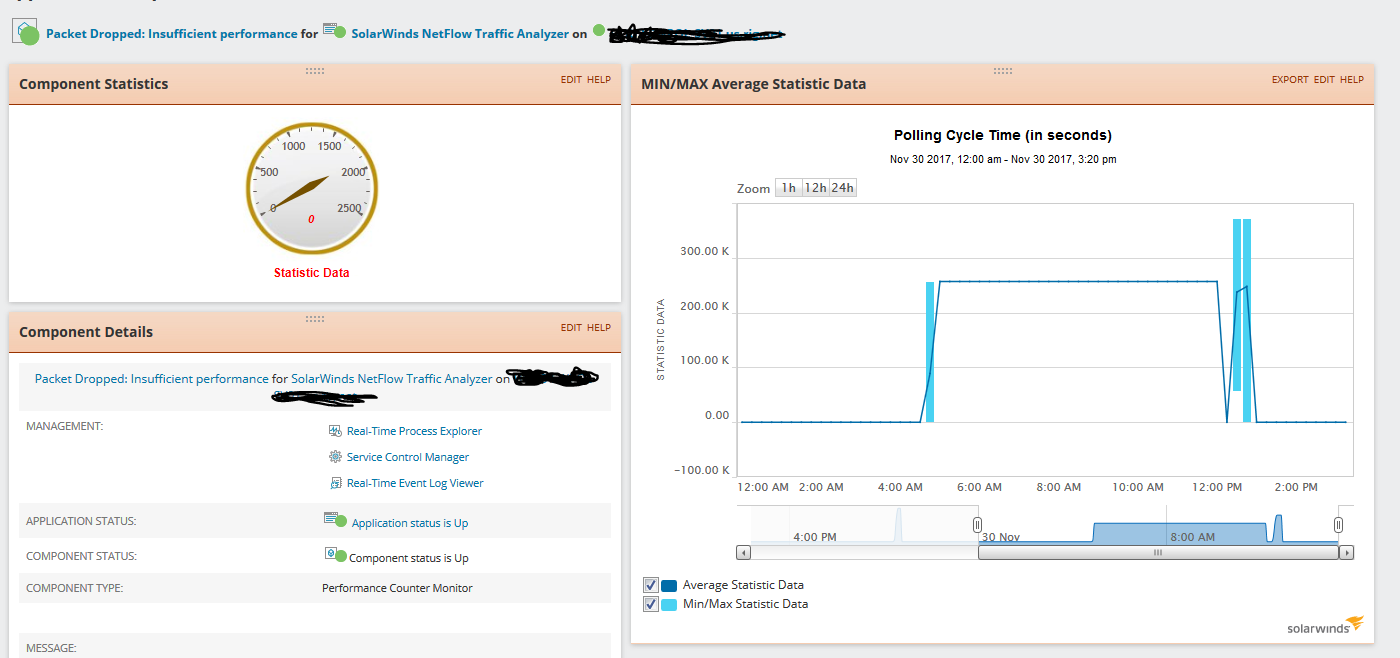Edit the MIN/MAX Average Statistic panel
This screenshot has width=1400, height=658.
coord(1324,80)
